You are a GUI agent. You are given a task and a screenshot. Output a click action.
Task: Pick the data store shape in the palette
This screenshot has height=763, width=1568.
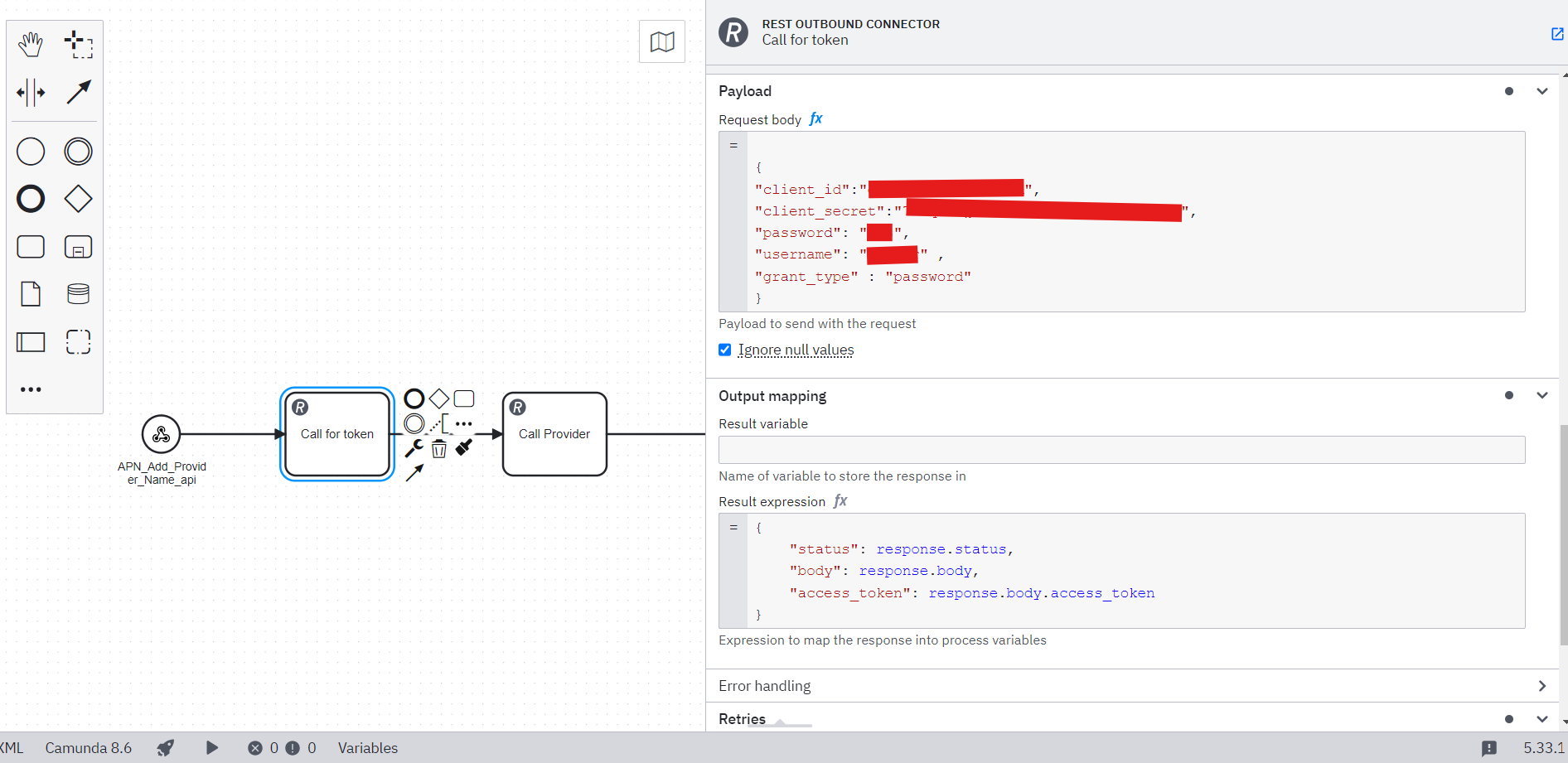(x=78, y=293)
